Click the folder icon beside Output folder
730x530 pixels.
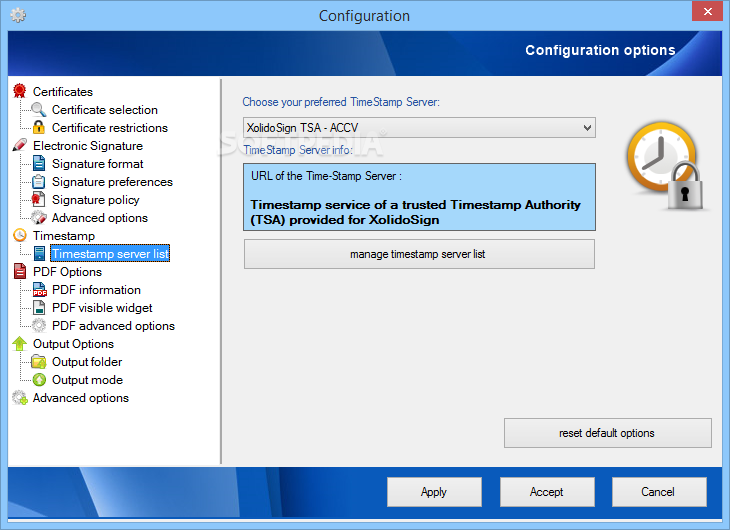coord(39,361)
